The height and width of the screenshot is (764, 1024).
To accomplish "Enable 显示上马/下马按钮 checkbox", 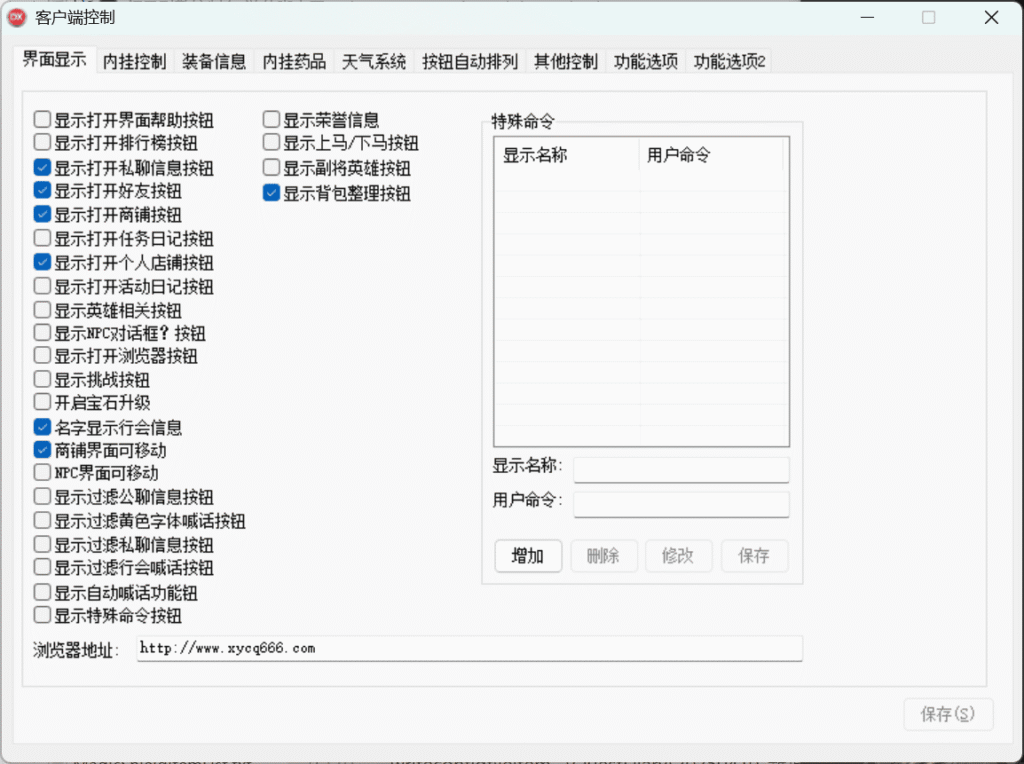I will tap(272, 143).
